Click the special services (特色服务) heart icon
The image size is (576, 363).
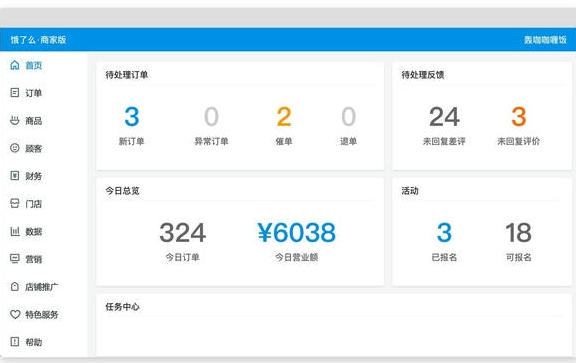tap(15, 314)
